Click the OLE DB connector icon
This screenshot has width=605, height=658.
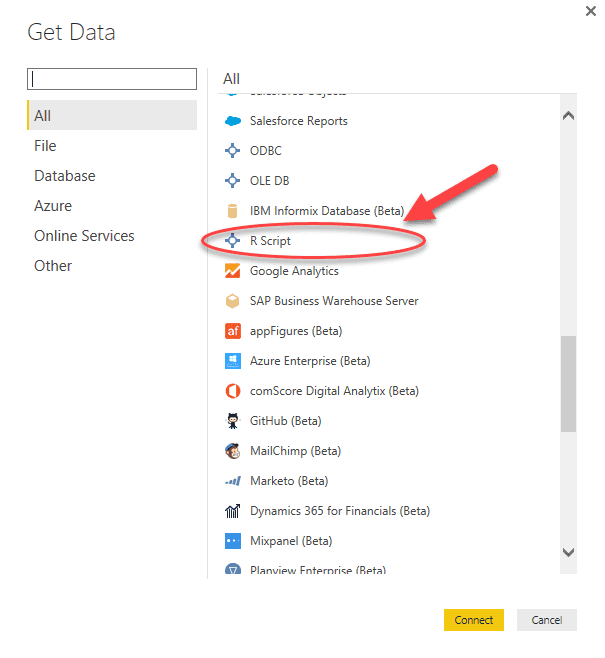point(232,181)
